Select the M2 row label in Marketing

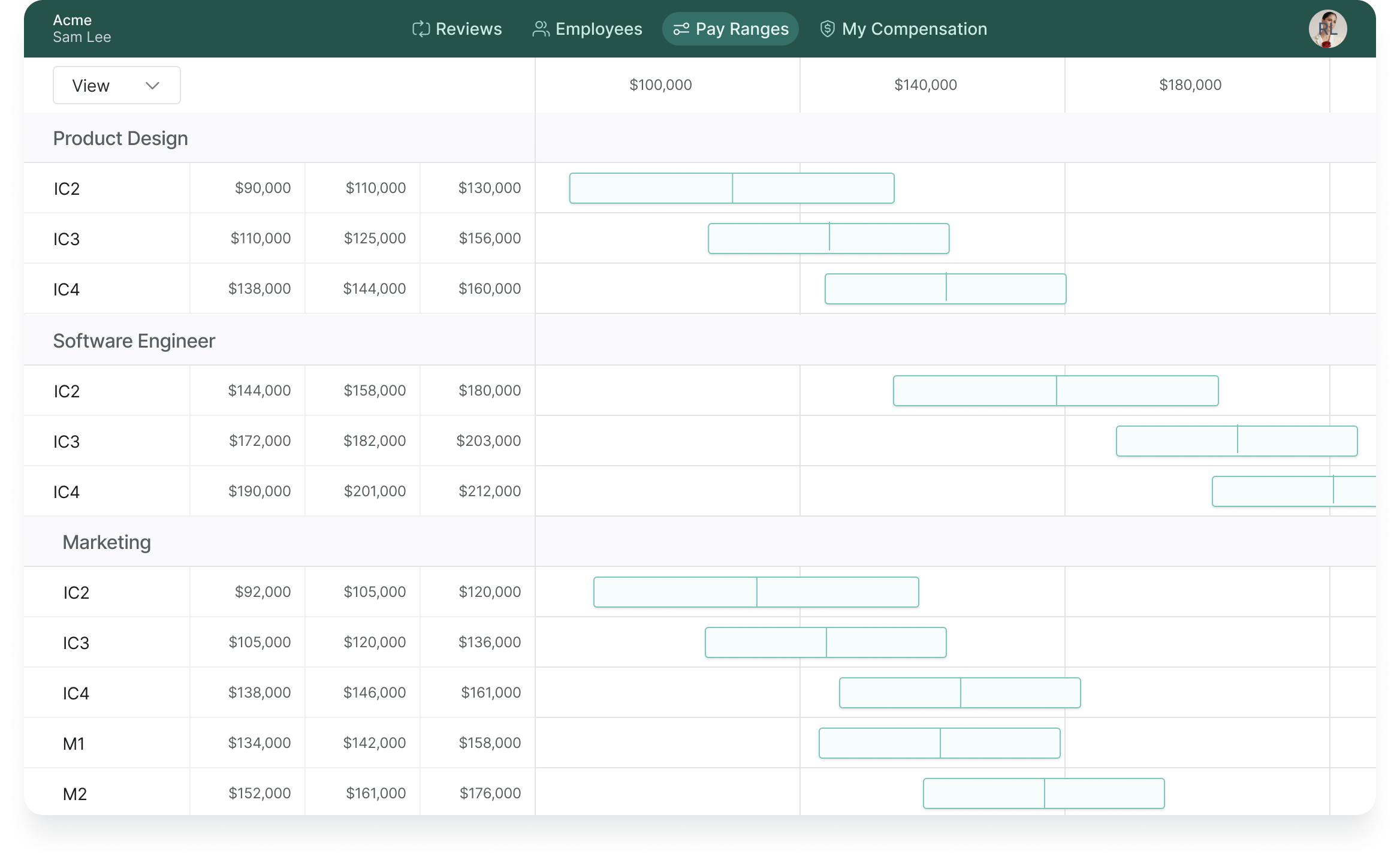click(74, 793)
